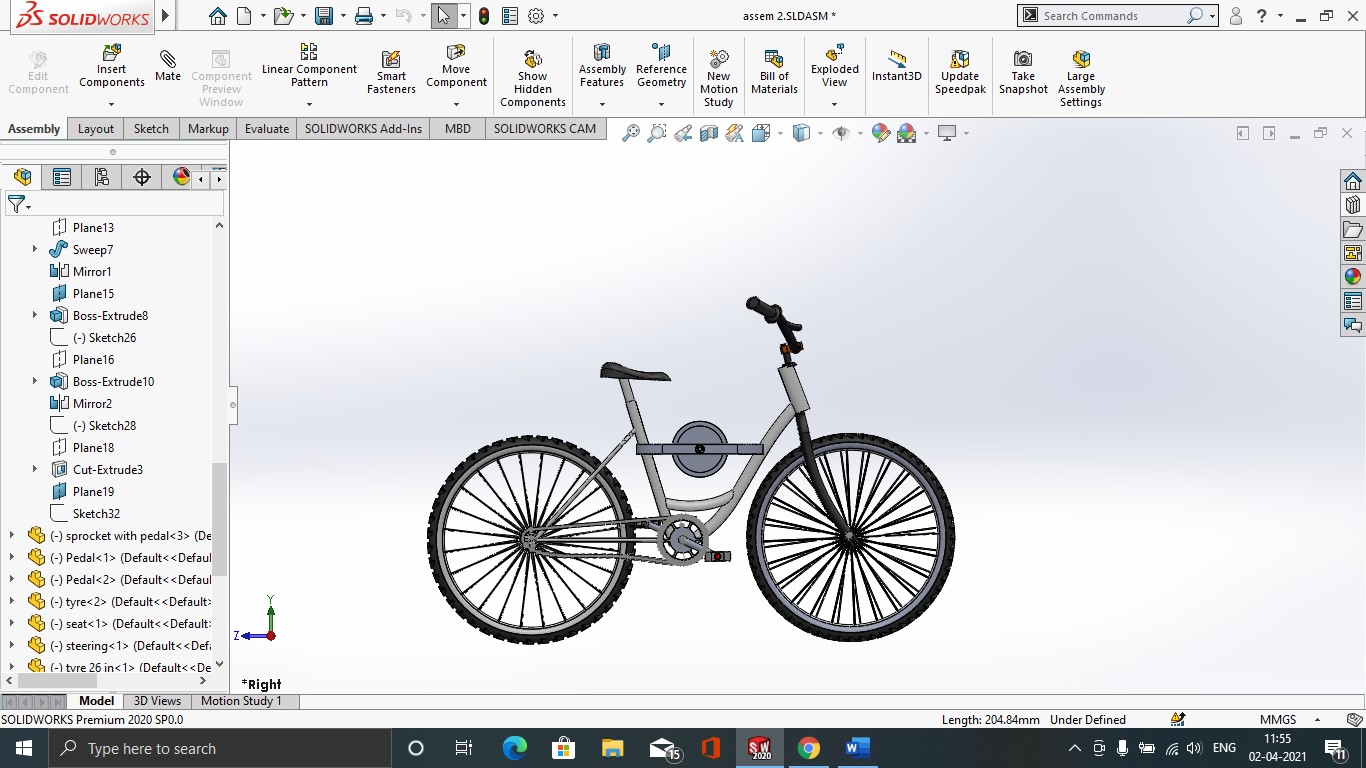The height and width of the screenshot is (768, 1366).
Task: Open the units MMGS dropdown arrow
Action: coord(1317,719)
